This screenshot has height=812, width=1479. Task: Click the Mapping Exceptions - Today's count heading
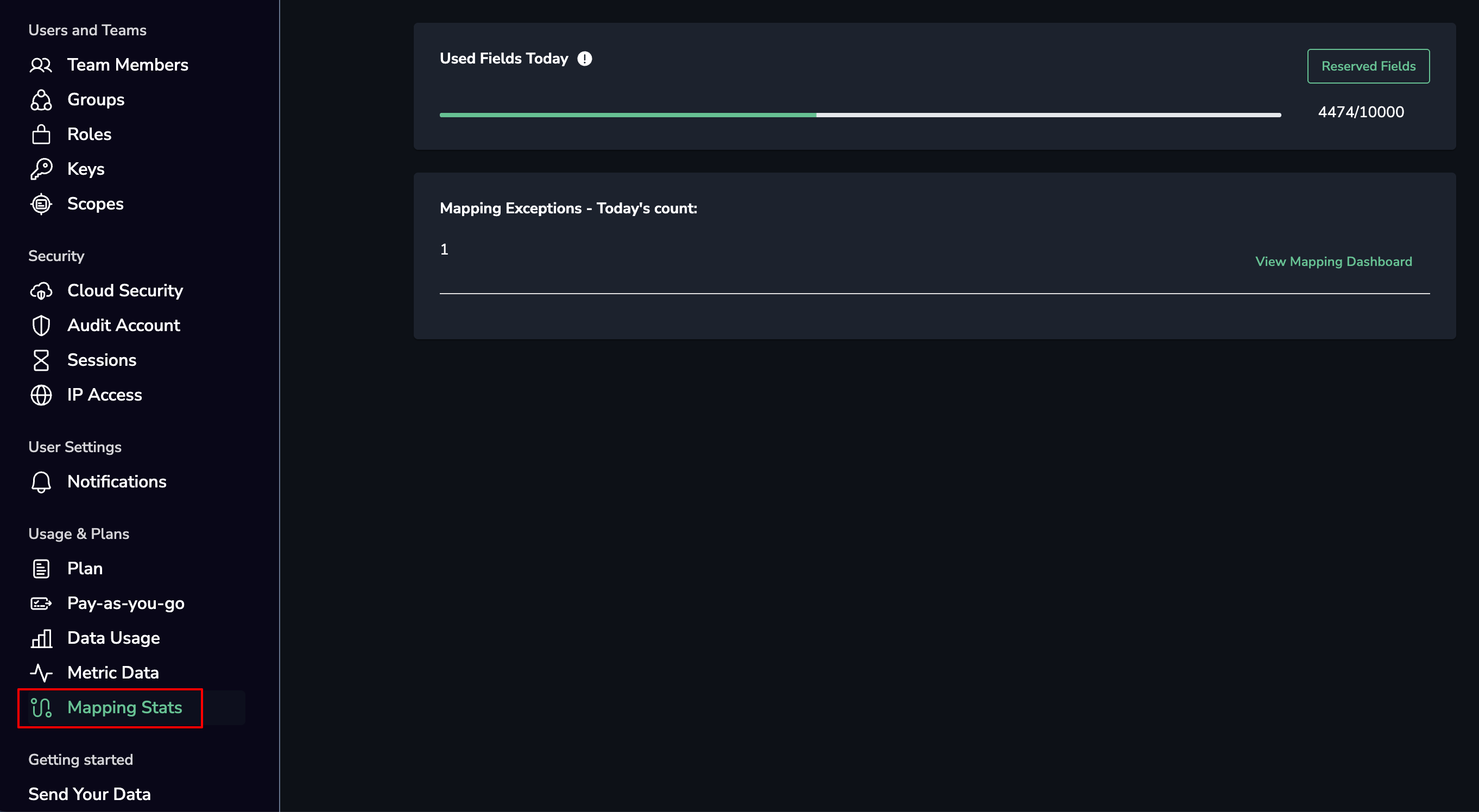tap(568, 208)
